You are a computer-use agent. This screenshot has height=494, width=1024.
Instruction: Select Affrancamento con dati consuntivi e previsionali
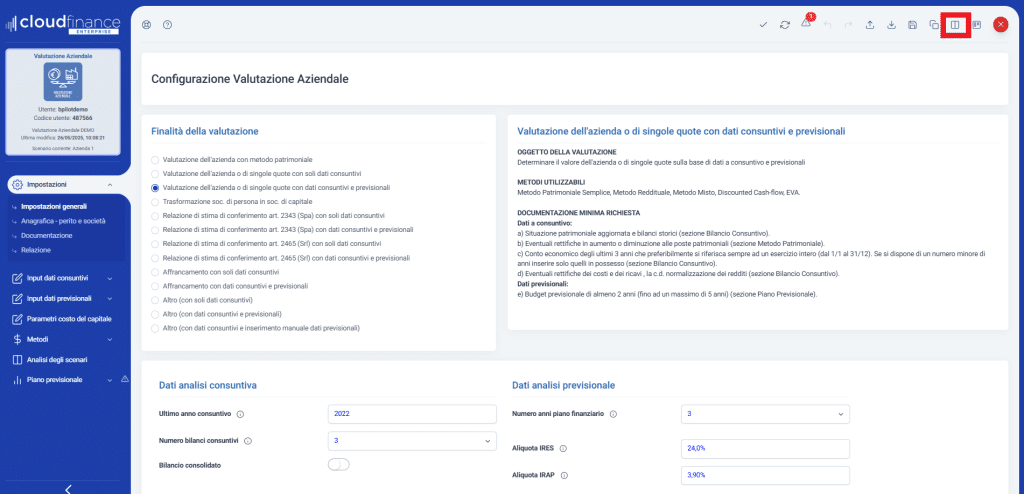155,286
